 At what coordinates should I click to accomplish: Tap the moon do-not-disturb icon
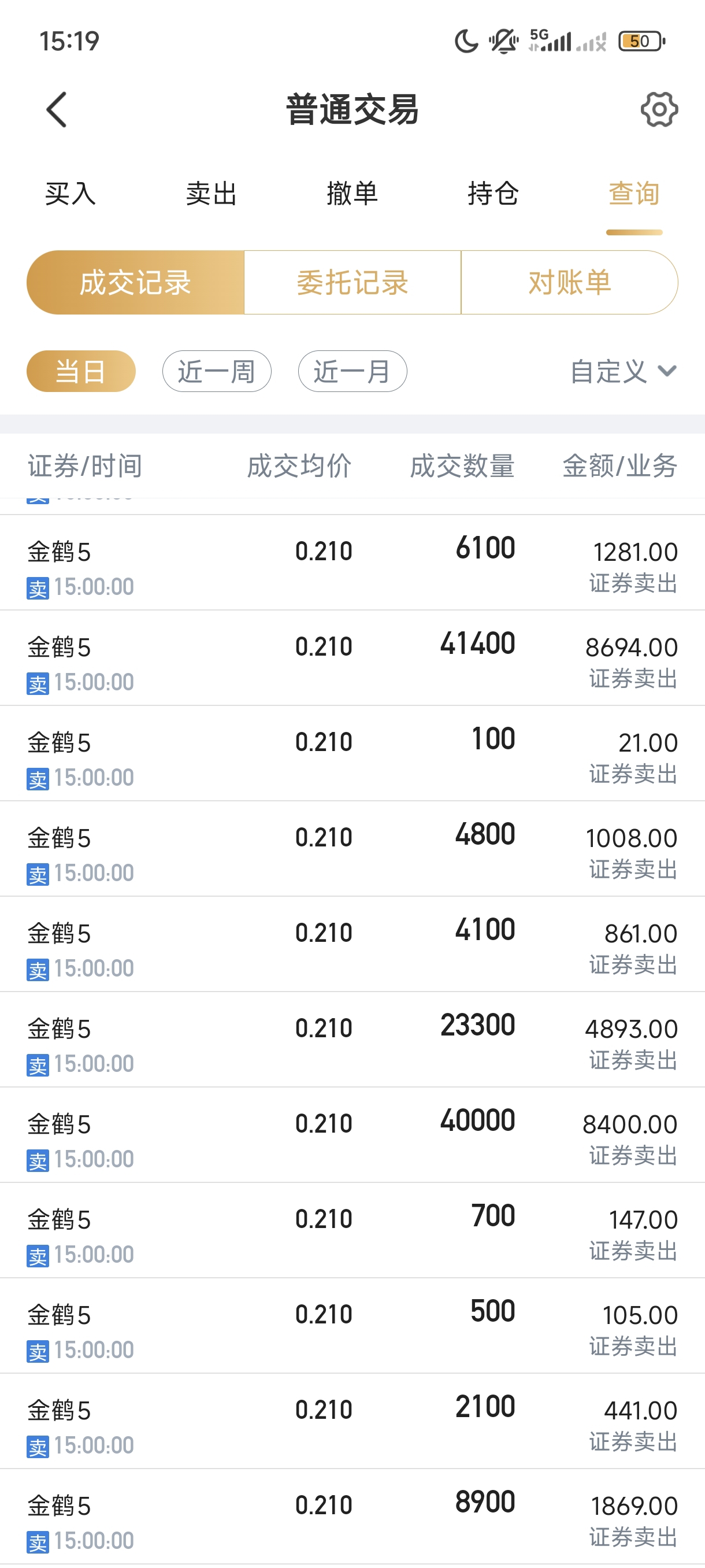pyautogui.click(x=466, y=42)
